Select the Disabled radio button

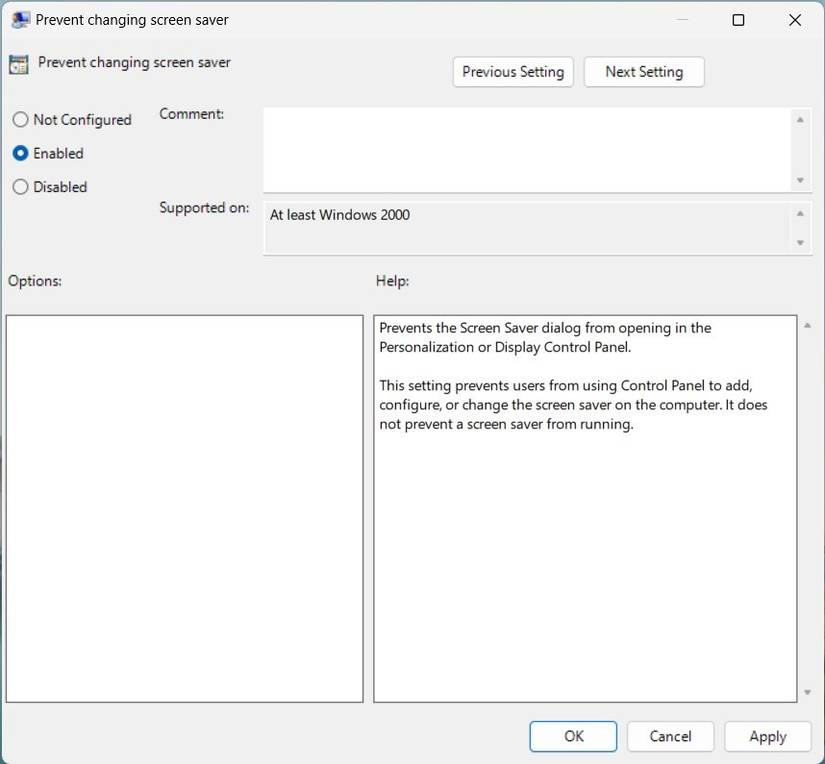[x=19, y=187]
